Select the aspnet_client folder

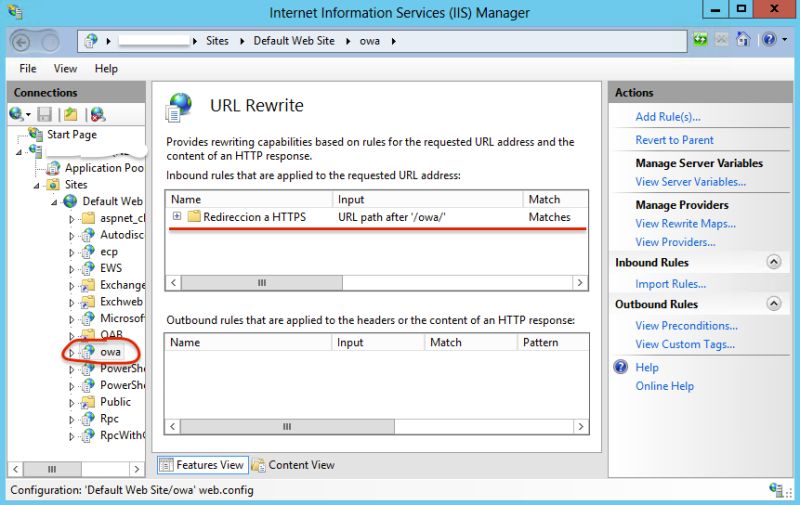pos(122,218)
